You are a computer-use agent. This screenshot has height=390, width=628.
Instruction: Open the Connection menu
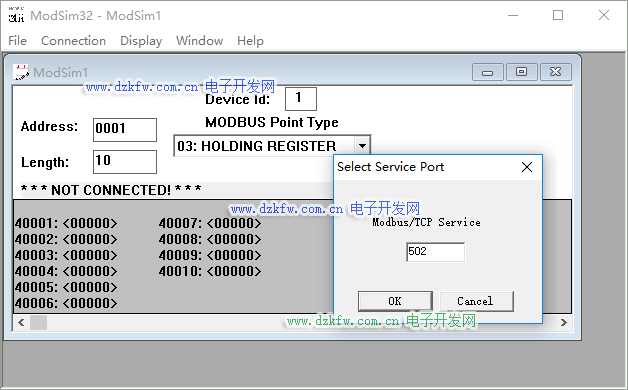coord(73,40)
